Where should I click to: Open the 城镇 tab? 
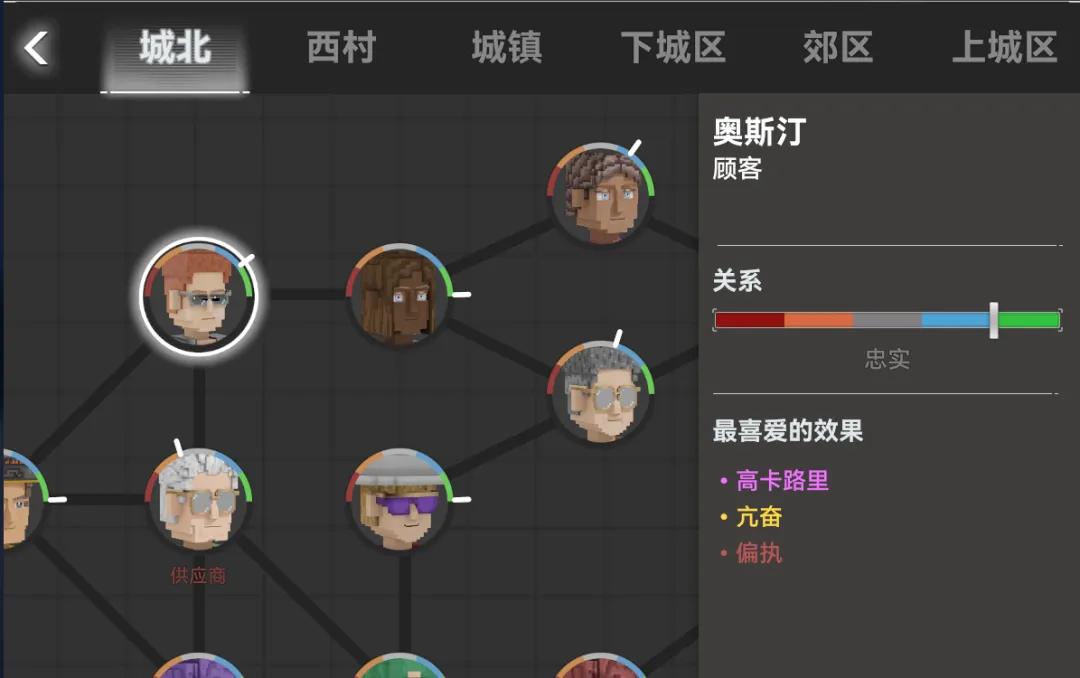[x=507, y=48]
